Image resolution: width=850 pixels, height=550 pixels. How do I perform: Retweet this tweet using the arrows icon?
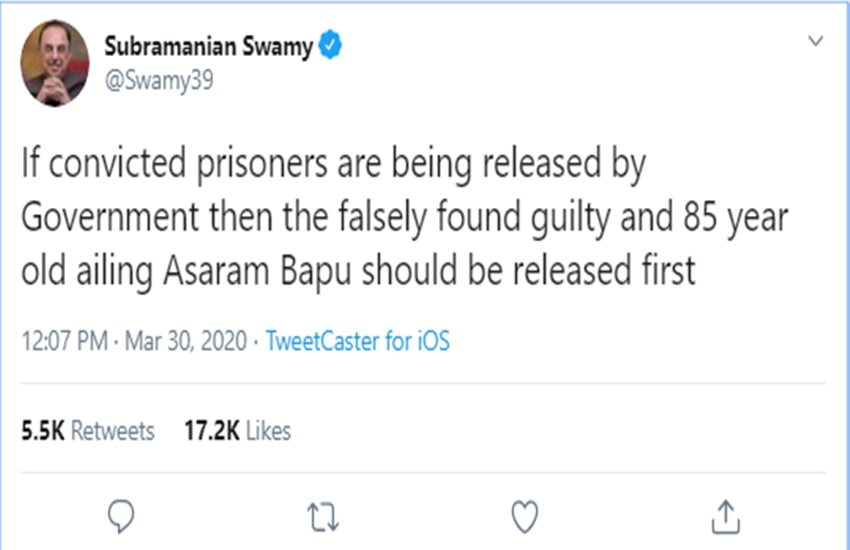tap(323, 515)
